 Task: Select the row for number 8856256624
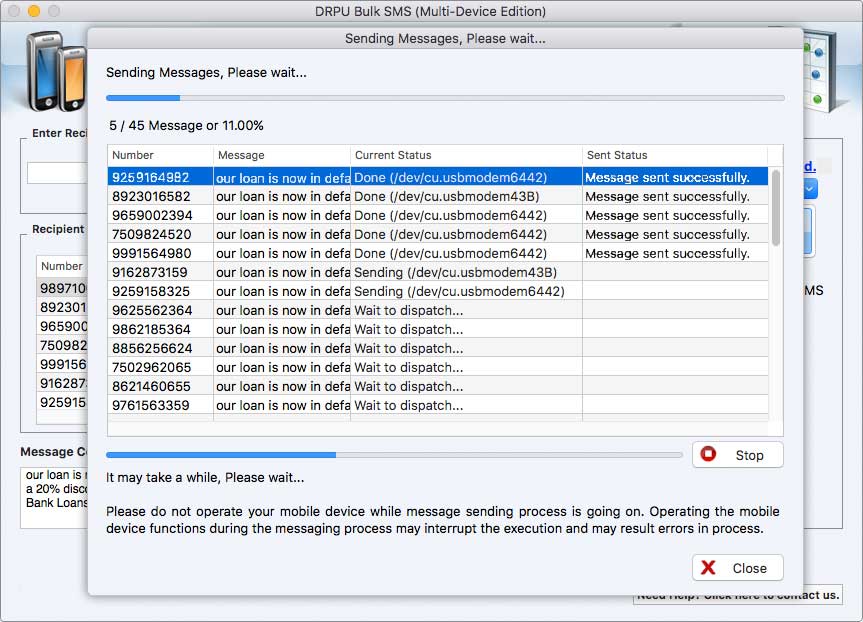click(x=438, y=348)
